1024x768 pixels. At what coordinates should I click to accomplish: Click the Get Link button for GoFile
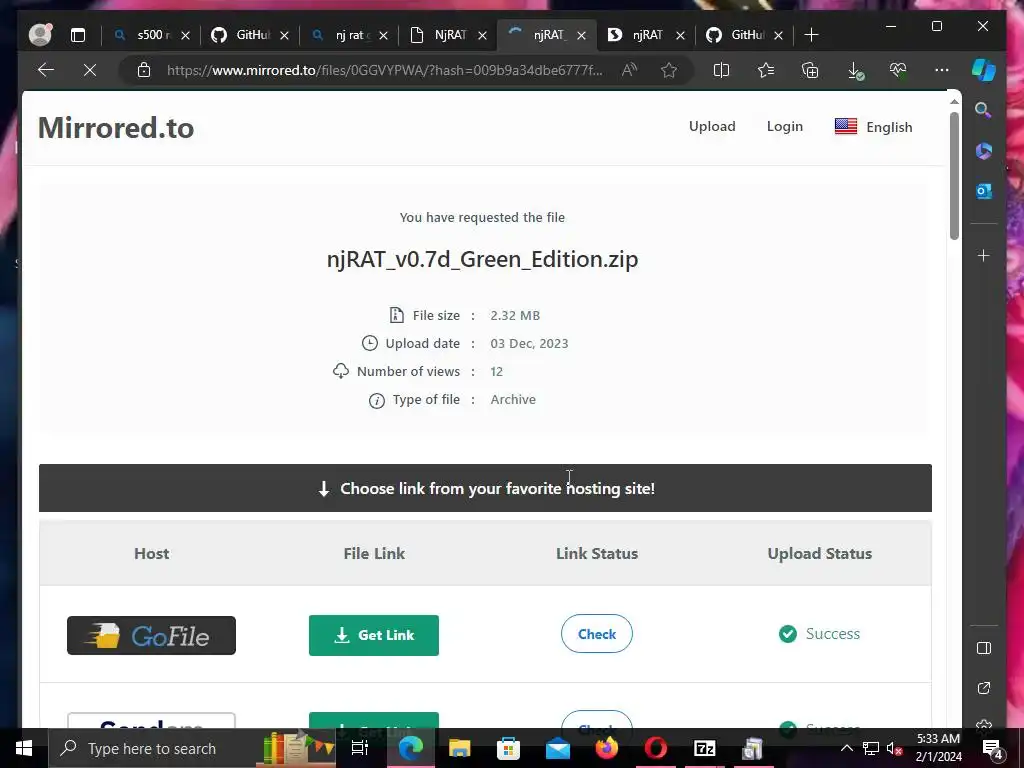click(x=374, y=635)
